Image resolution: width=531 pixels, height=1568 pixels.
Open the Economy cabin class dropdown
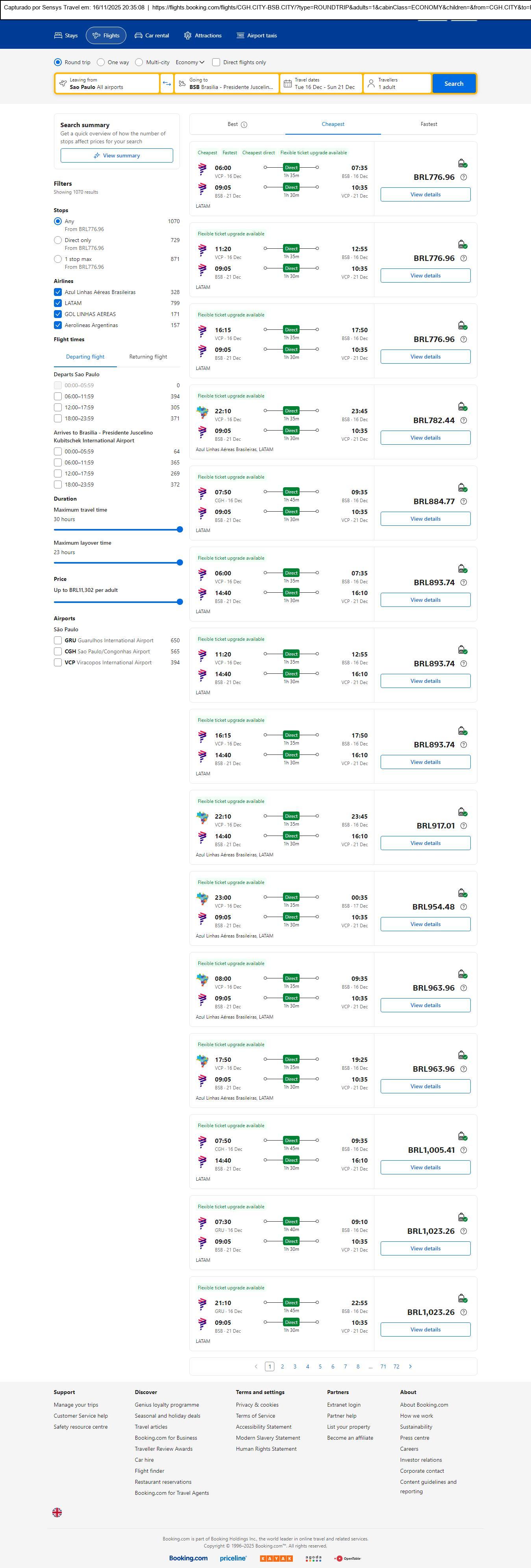[190, 62]
